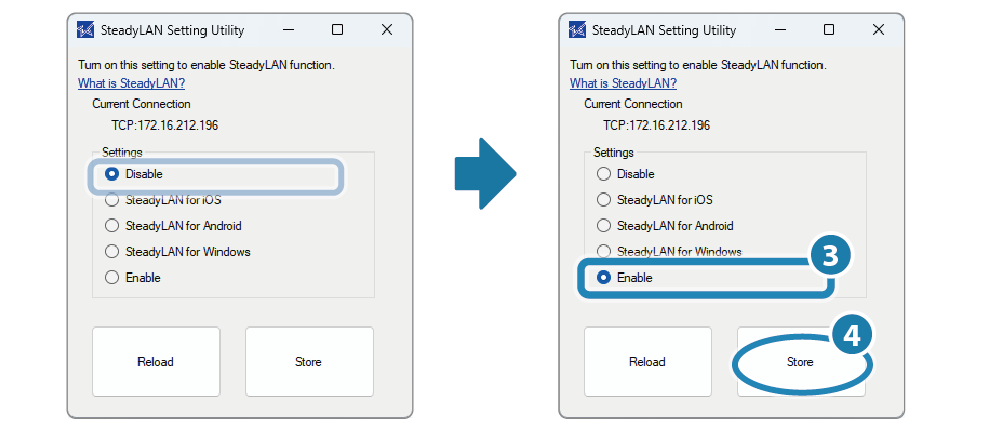Select highlighted Enable option in right window

(604, 277)
